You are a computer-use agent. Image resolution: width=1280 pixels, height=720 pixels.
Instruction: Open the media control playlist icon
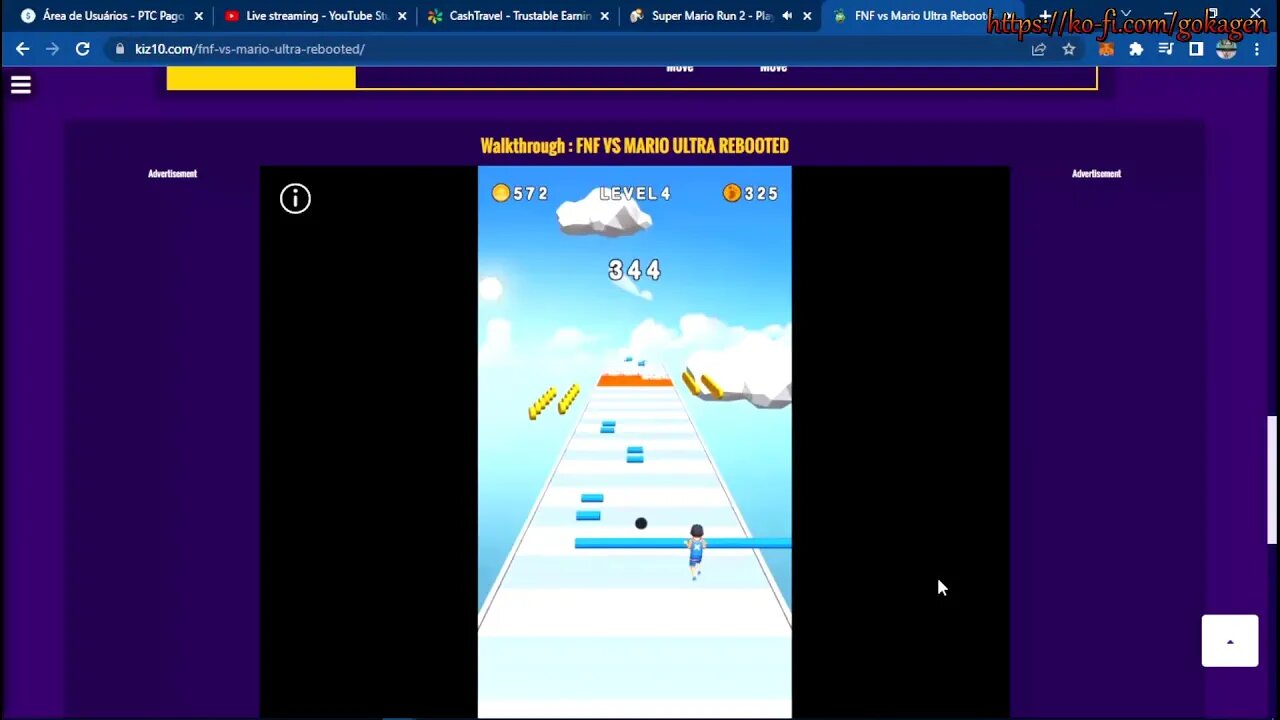(x=1166, y=49)
